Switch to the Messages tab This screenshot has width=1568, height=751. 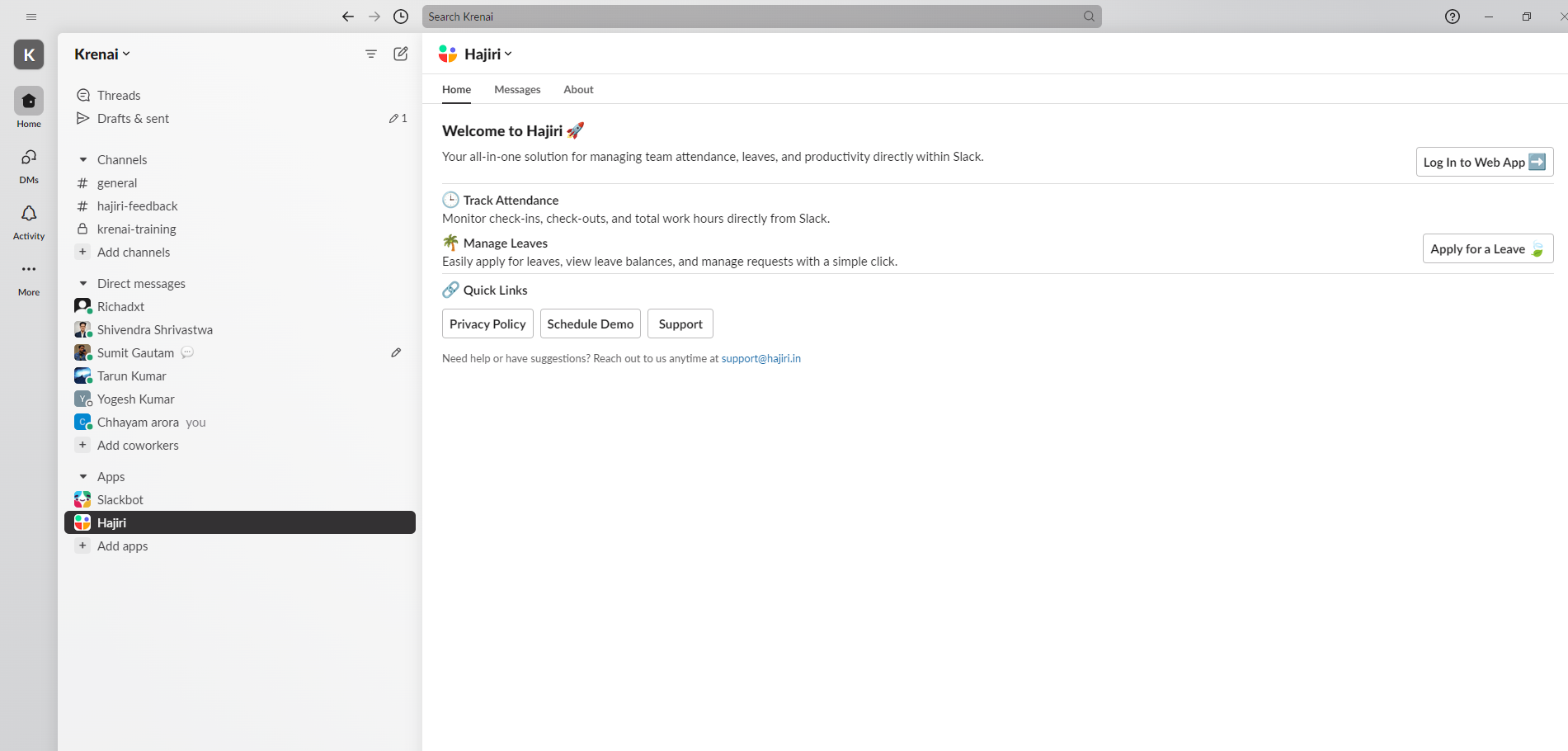517,89
